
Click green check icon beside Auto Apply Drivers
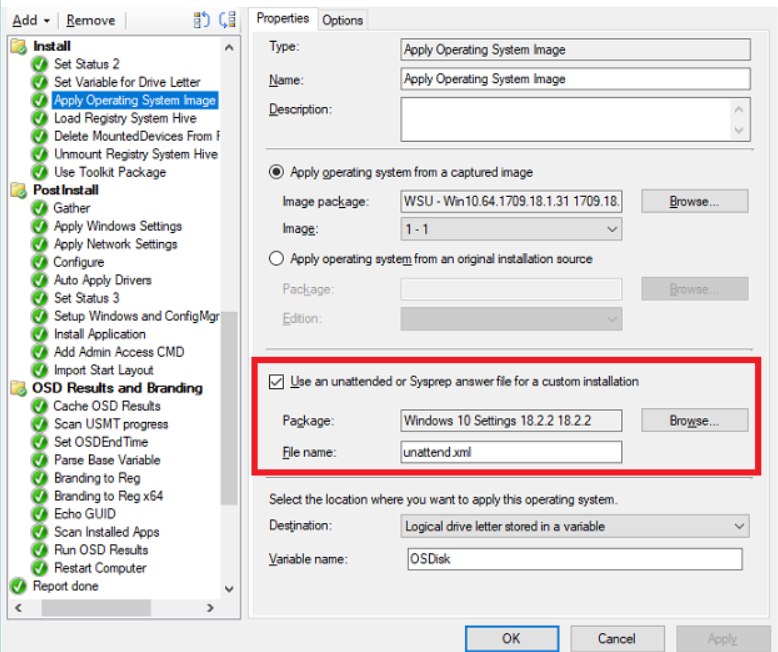[x=39, y=280]
